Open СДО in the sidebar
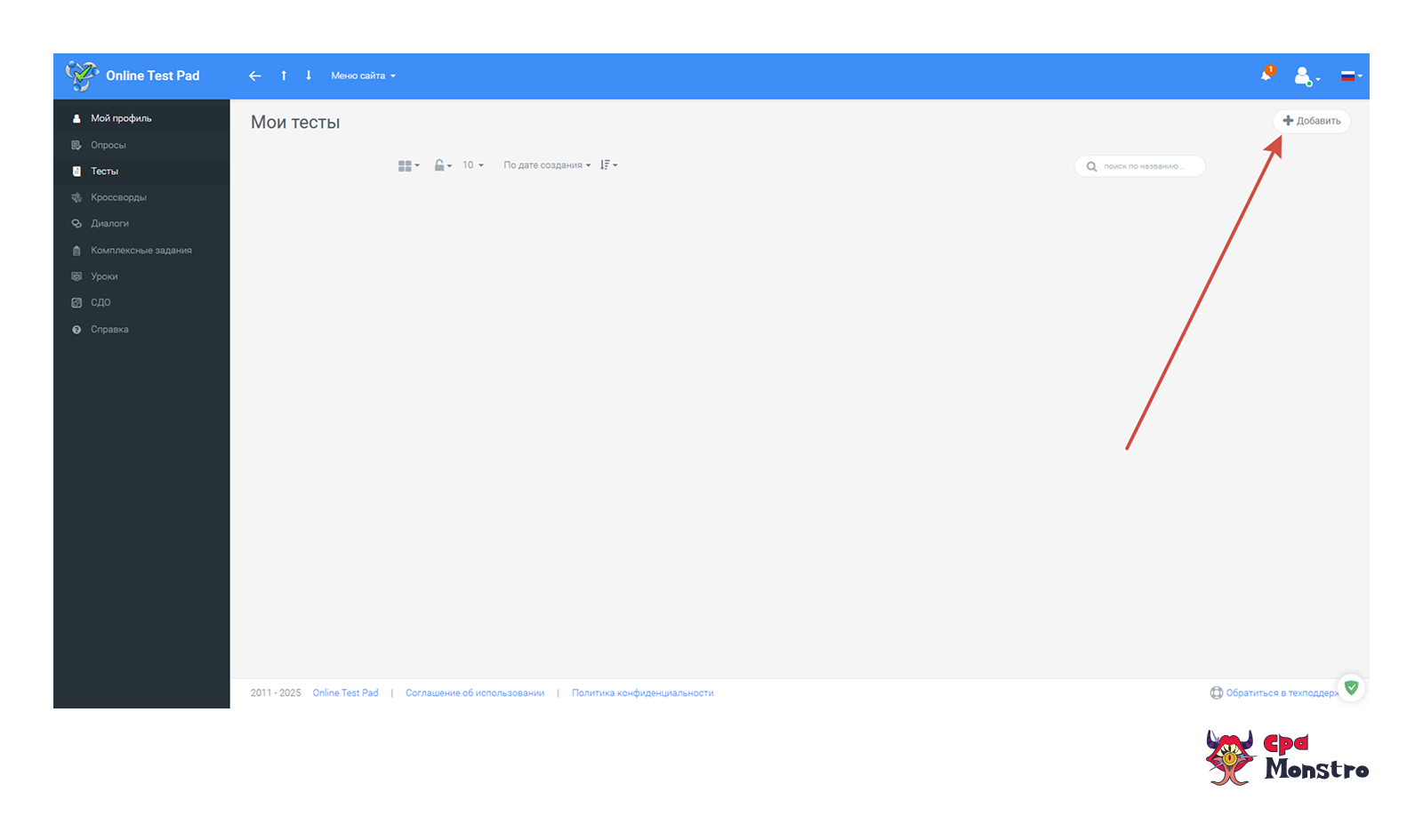 tap(141, 302)
